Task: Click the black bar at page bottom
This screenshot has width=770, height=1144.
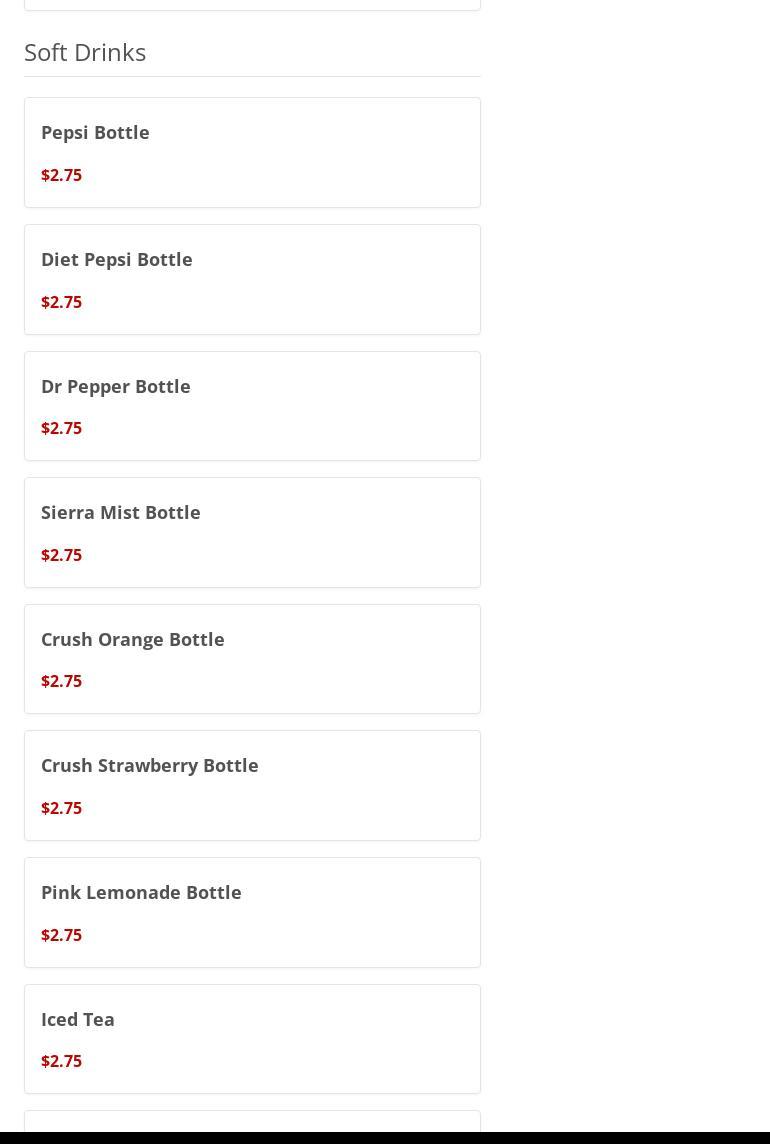Action: [385, 1138]
